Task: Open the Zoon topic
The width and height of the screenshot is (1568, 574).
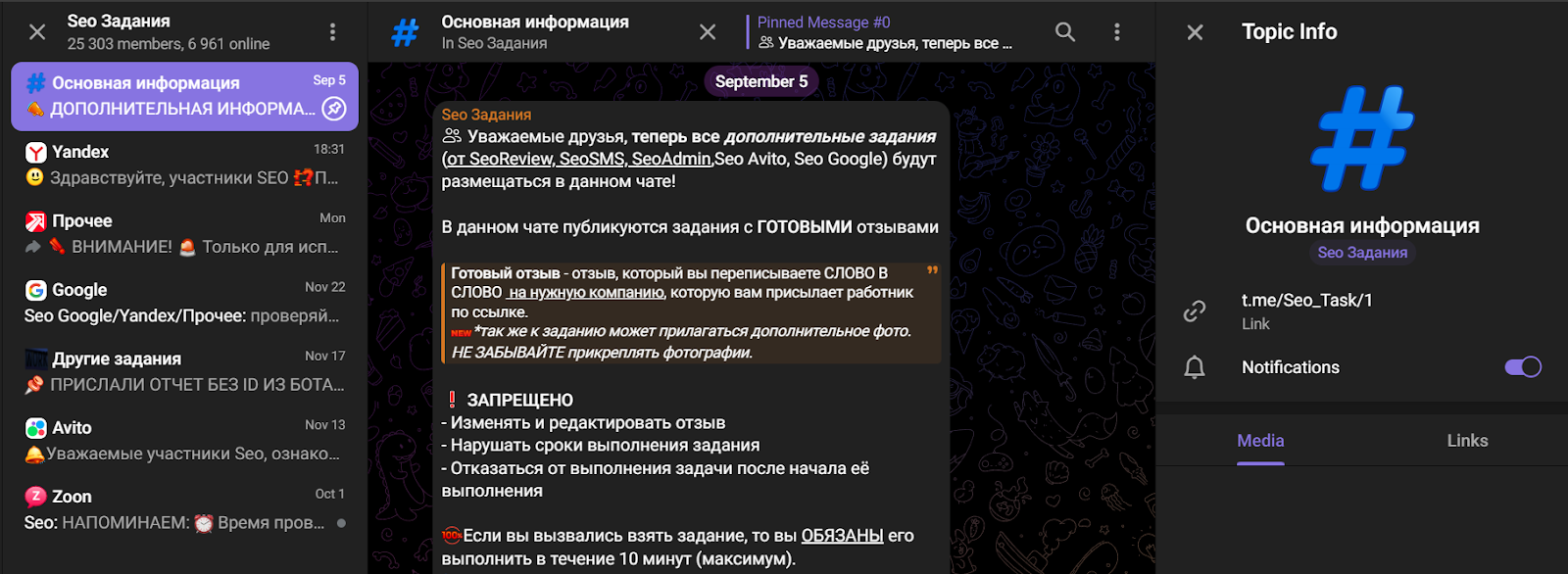Action: click(x=184, y=508)
